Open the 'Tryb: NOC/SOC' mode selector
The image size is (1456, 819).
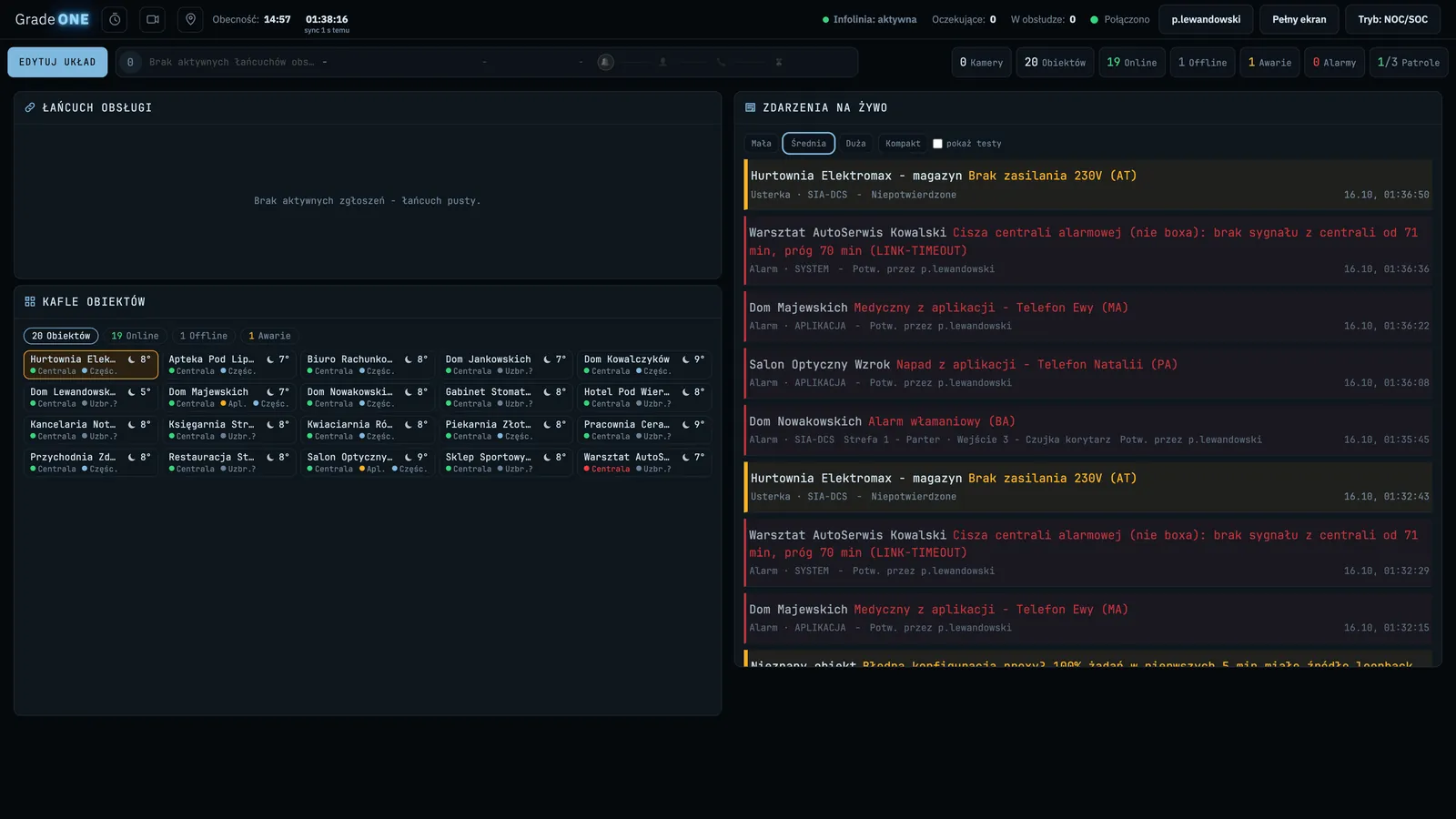1393,19
